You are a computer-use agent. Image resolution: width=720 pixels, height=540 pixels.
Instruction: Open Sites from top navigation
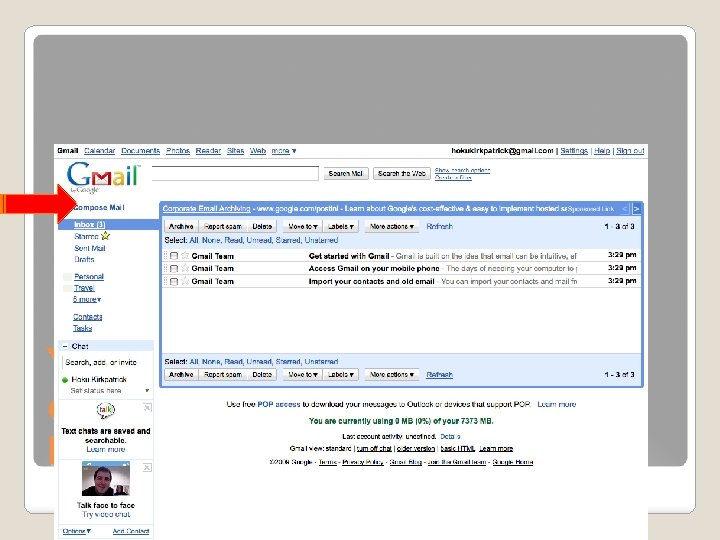click(x=235, y=151)
